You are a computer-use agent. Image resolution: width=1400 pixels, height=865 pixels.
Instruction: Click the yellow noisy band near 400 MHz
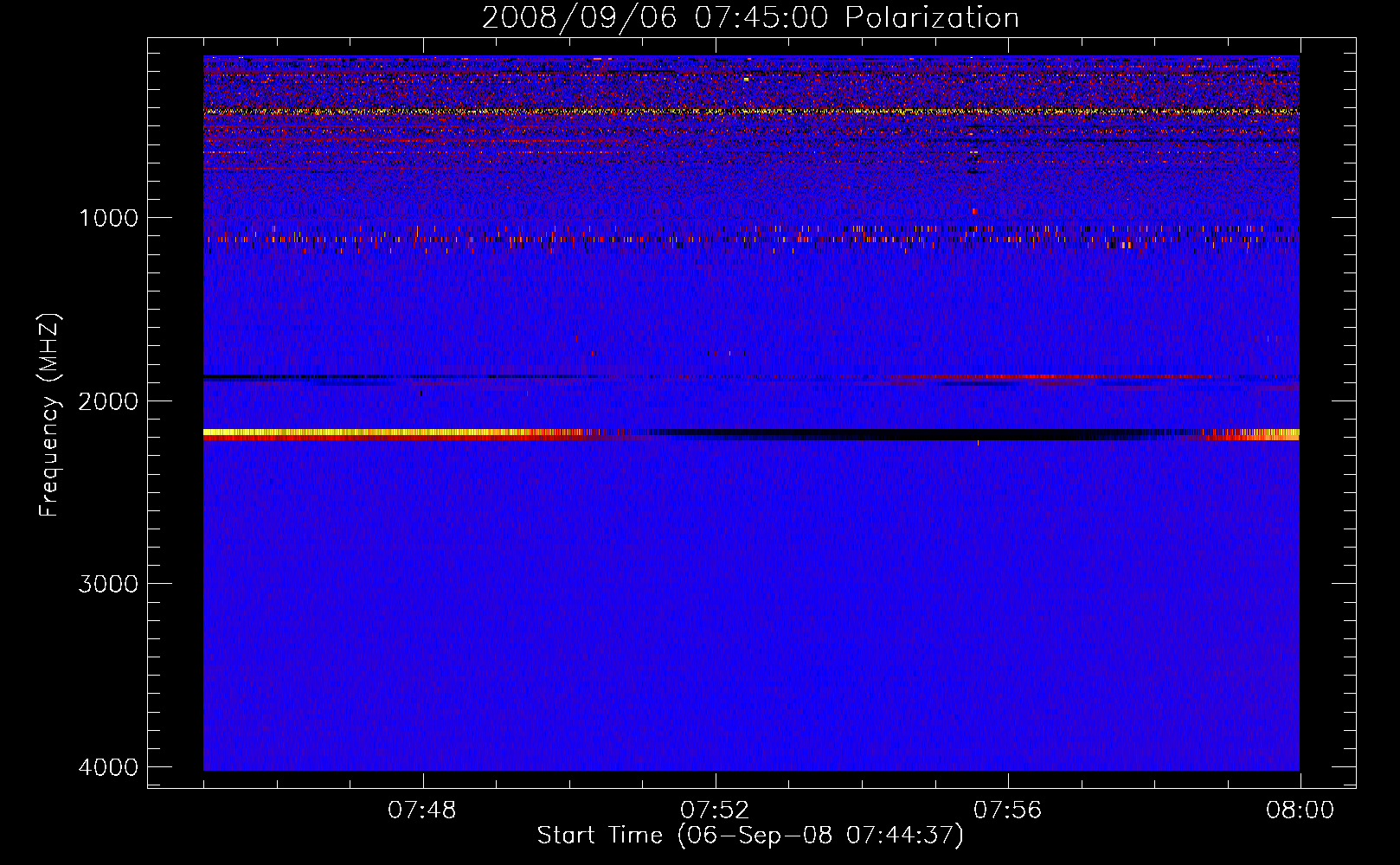(x=751, y=112)
